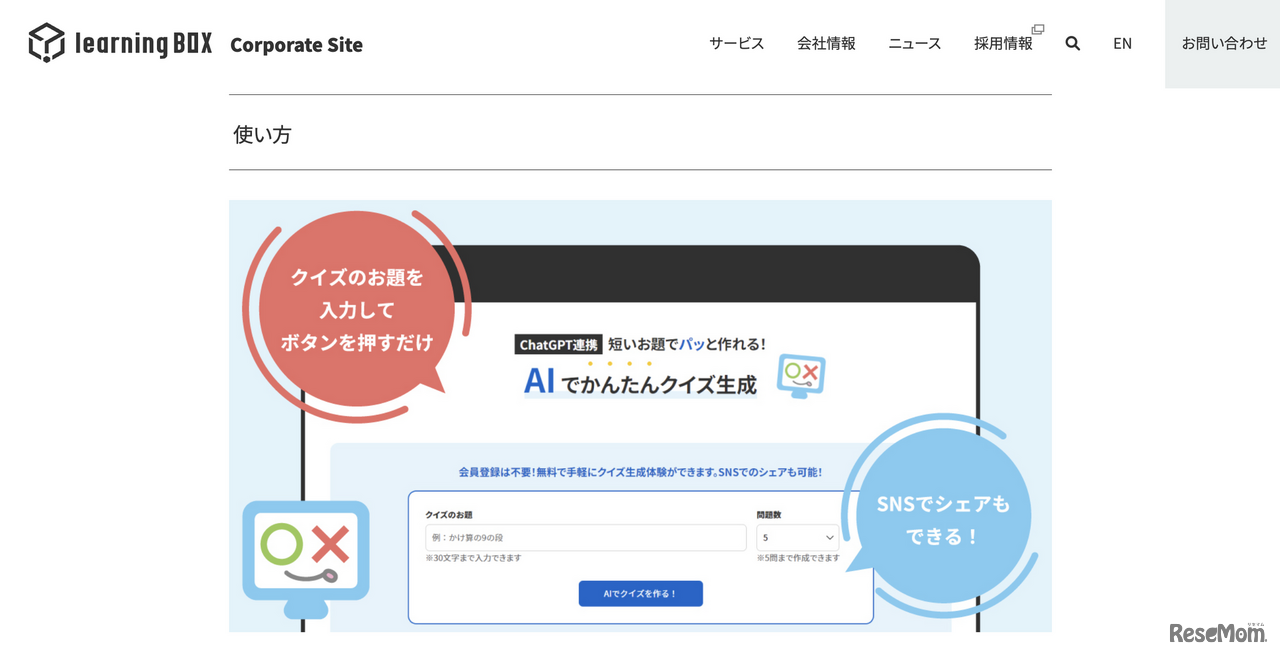This screenshot has height=656, width=1280.
Task: Click the 短いお題でパッと作れる！ tagline
Action: tap(687, 344)
